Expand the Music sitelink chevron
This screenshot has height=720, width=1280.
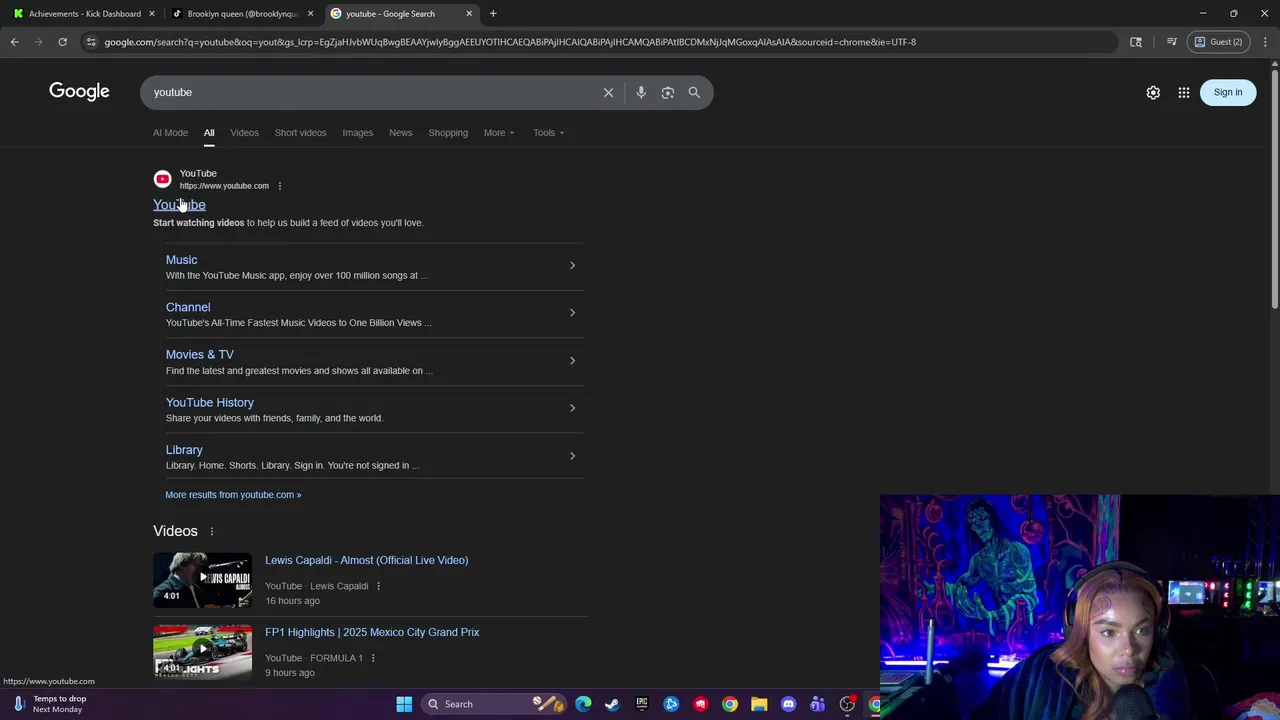(x=572, y=265)
